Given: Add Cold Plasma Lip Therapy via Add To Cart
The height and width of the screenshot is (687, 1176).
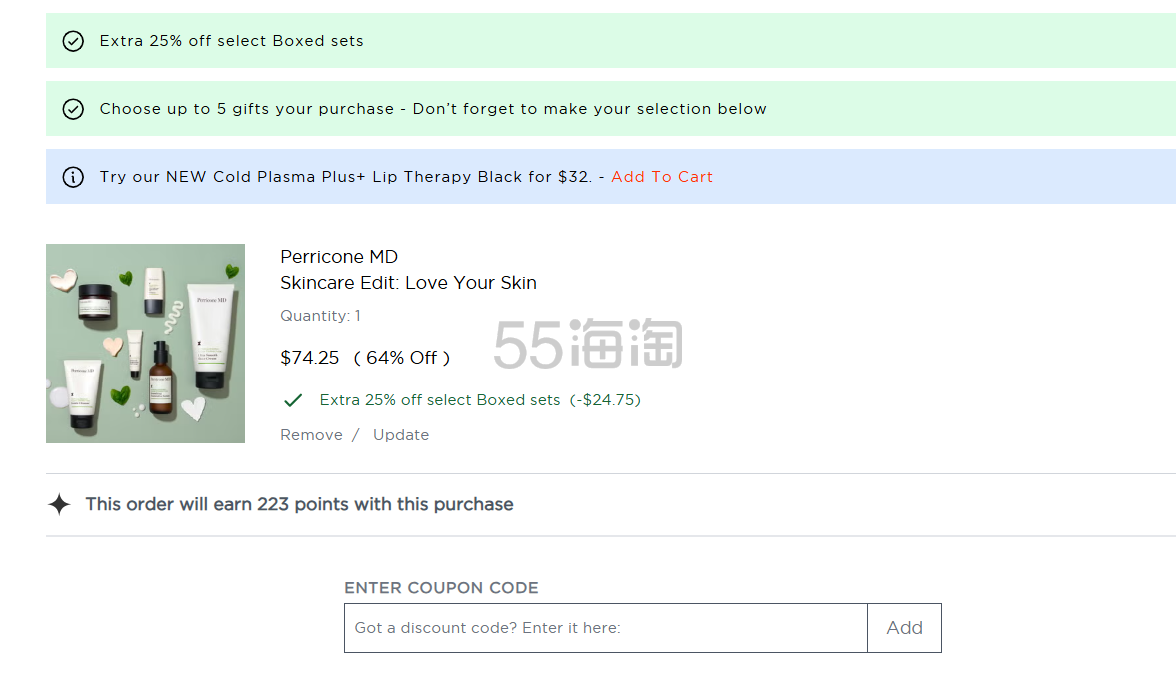Looking at the screenshot, I should (662, 177).
